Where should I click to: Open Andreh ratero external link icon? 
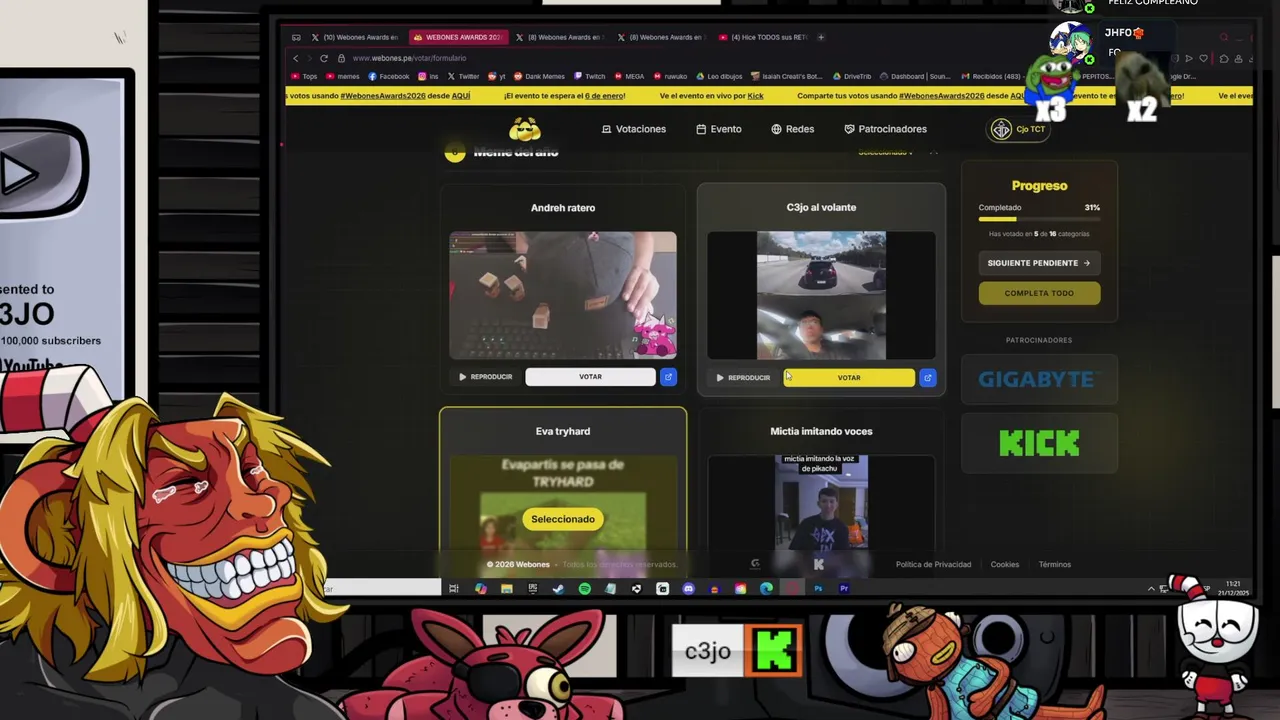coord(668,377)
